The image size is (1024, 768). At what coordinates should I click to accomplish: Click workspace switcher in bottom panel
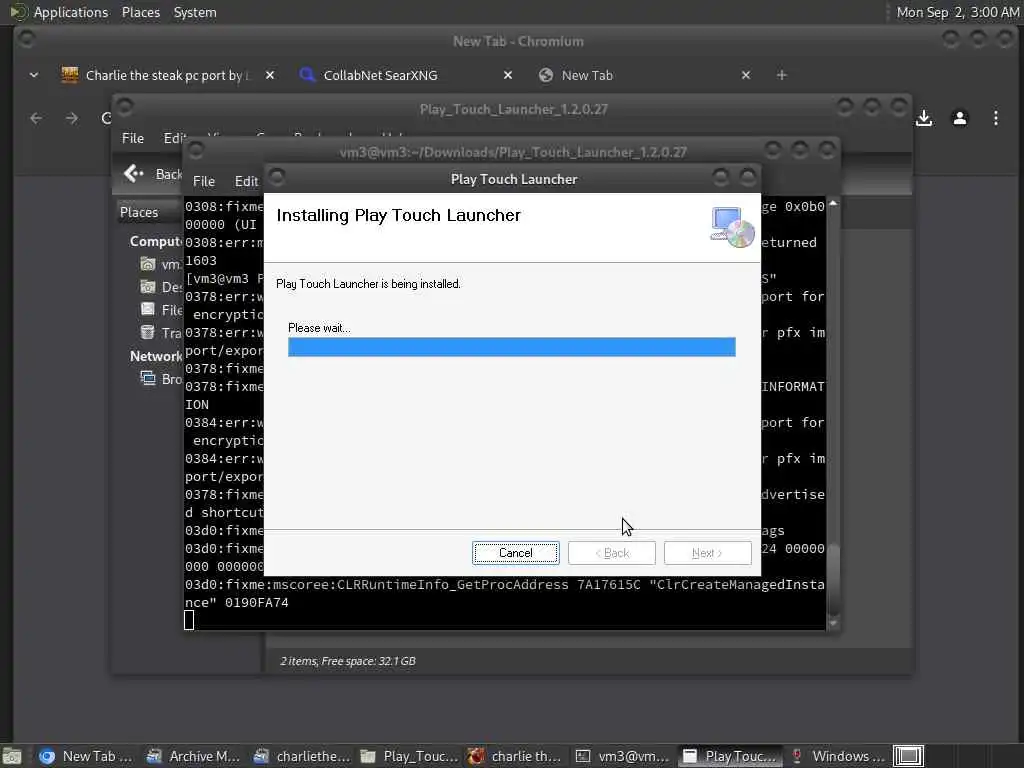pos(908,756)
